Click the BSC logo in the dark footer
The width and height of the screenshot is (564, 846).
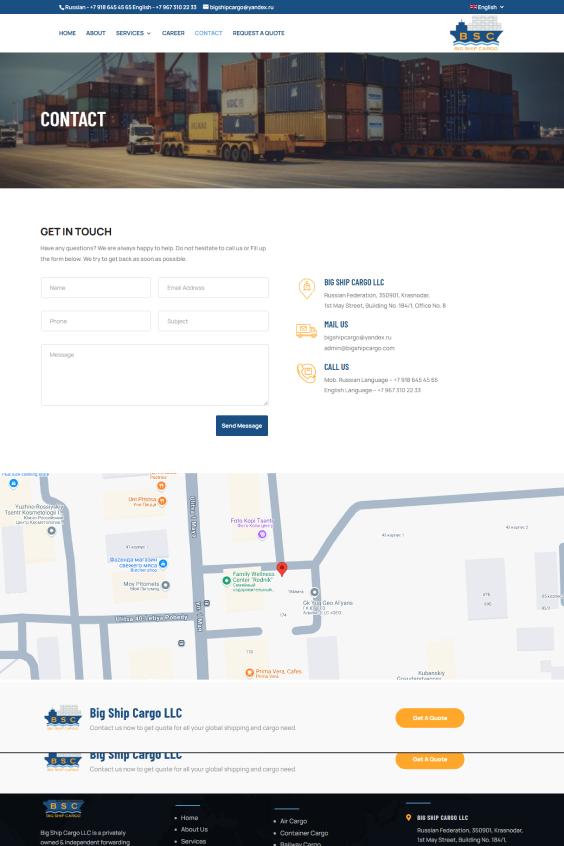coord(64,808)
